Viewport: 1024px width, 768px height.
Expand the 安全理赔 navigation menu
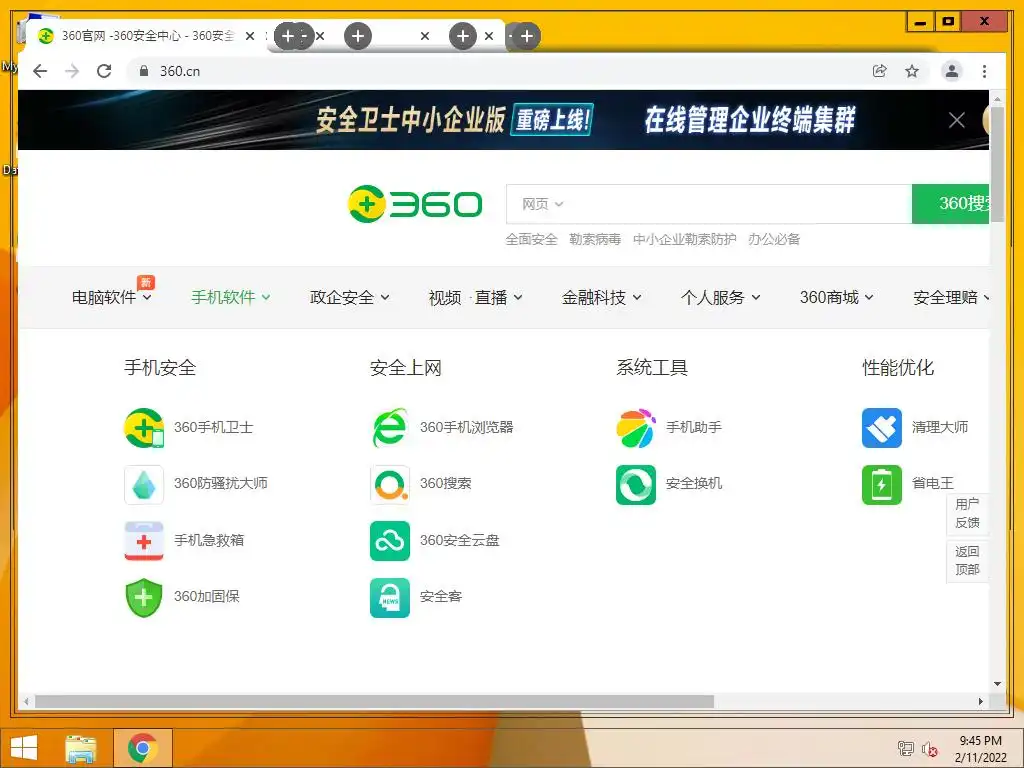pos(951,298)
